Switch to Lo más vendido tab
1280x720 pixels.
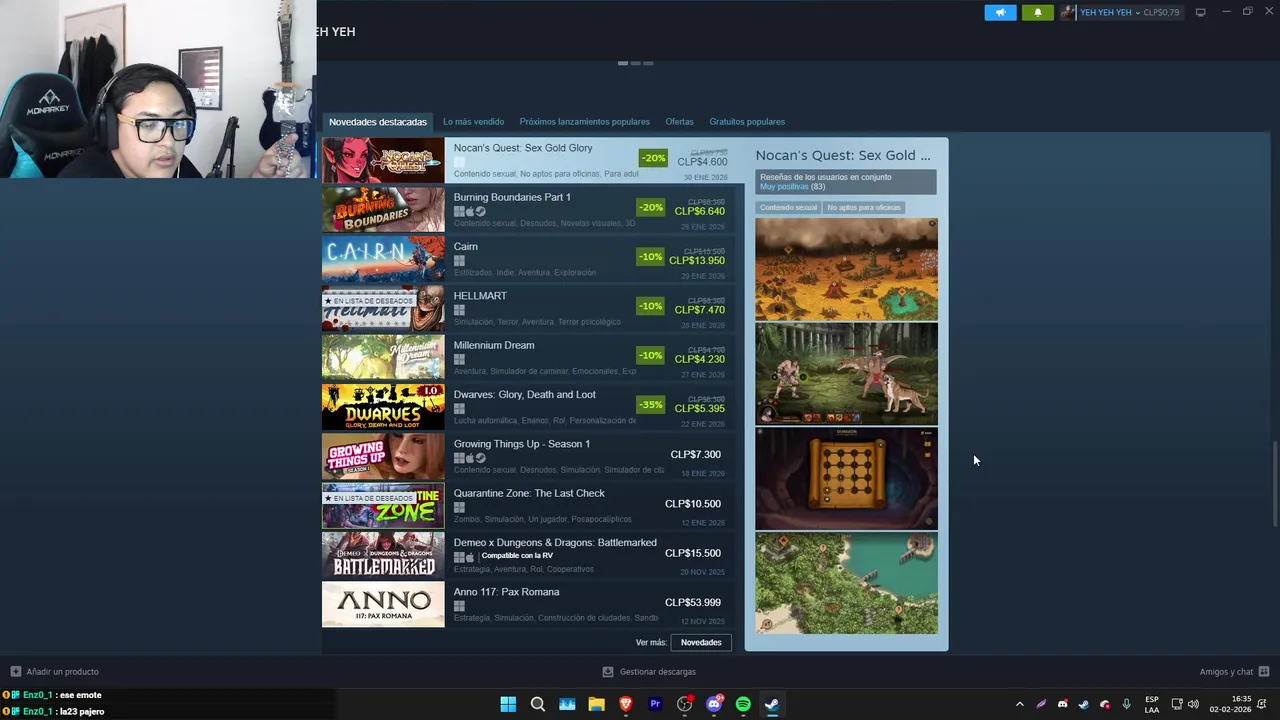[x=473, y=122]
